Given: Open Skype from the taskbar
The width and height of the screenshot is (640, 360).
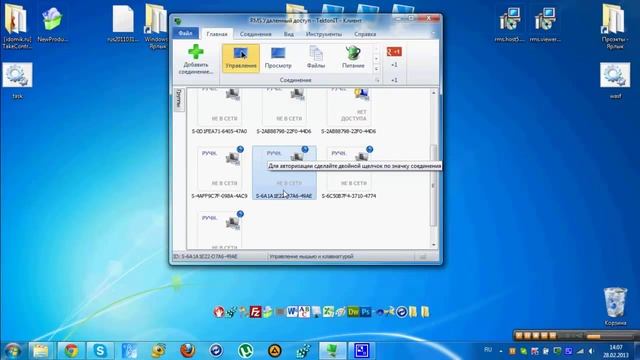Looking at the screenshot, I should [100, 351].
